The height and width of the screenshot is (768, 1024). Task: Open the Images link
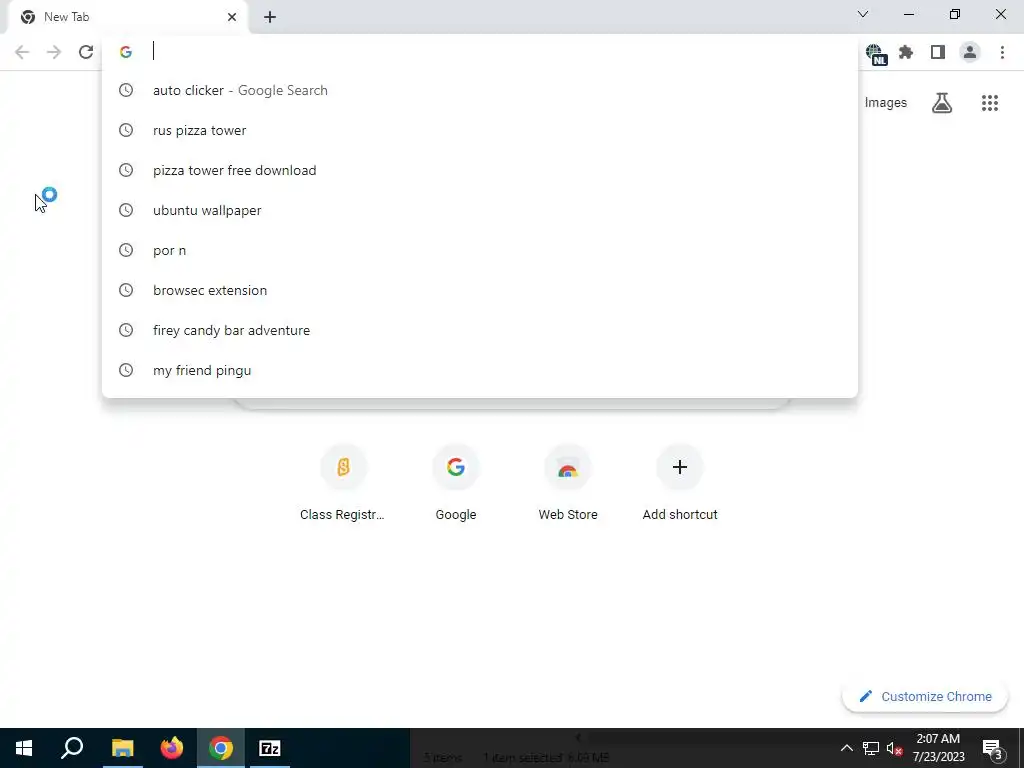(x=886, y=103)
